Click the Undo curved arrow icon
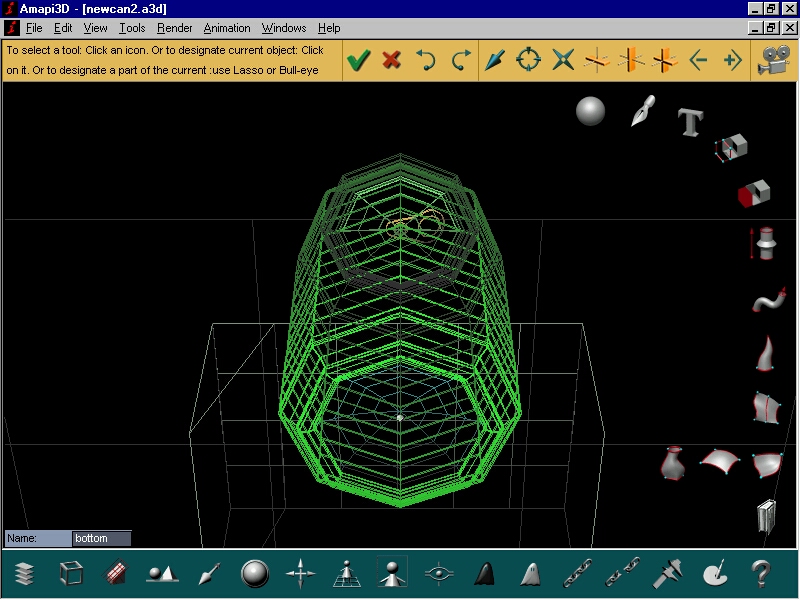 426,60
